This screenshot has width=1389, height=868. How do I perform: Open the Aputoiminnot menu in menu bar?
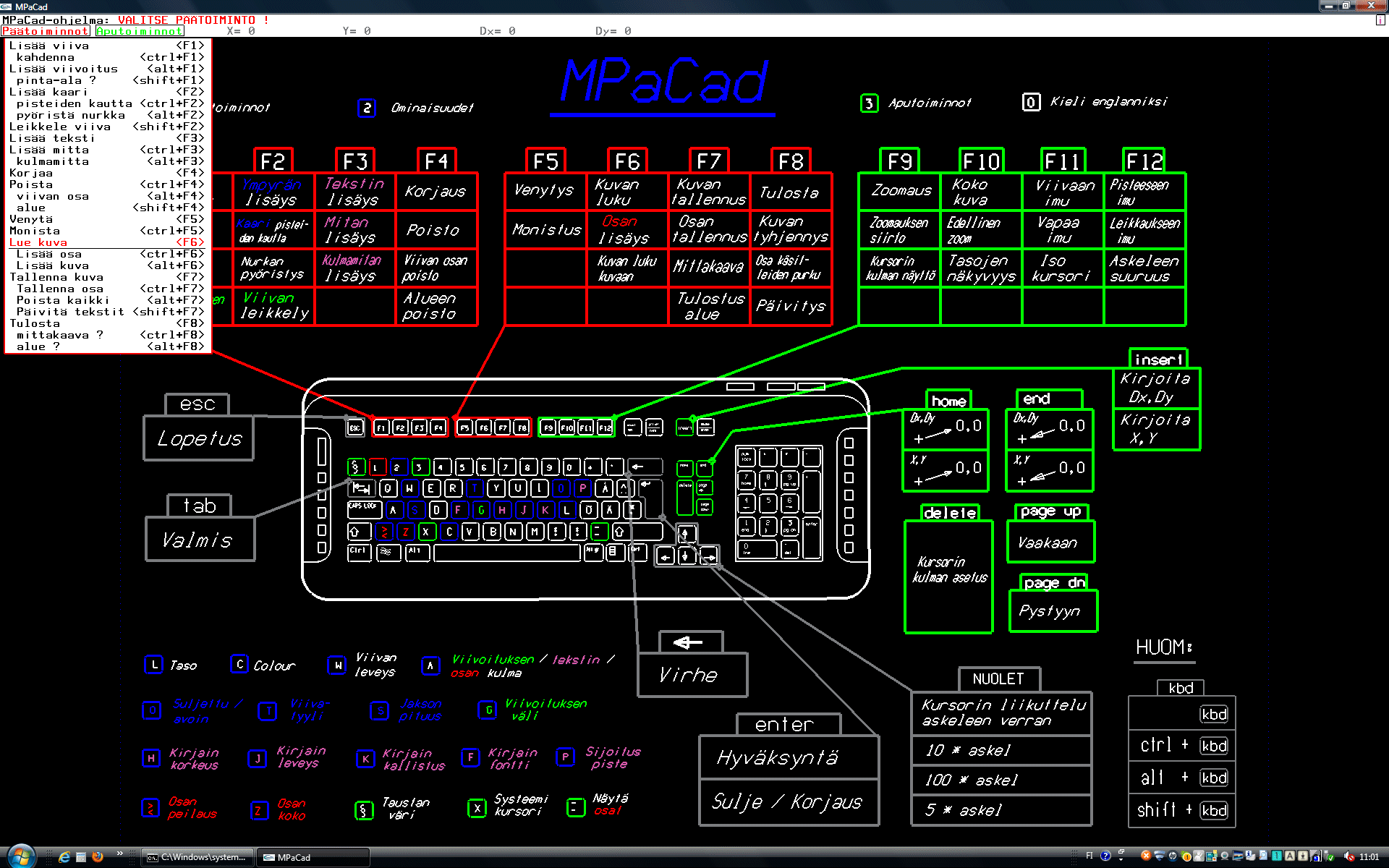(x=140, y=31)
